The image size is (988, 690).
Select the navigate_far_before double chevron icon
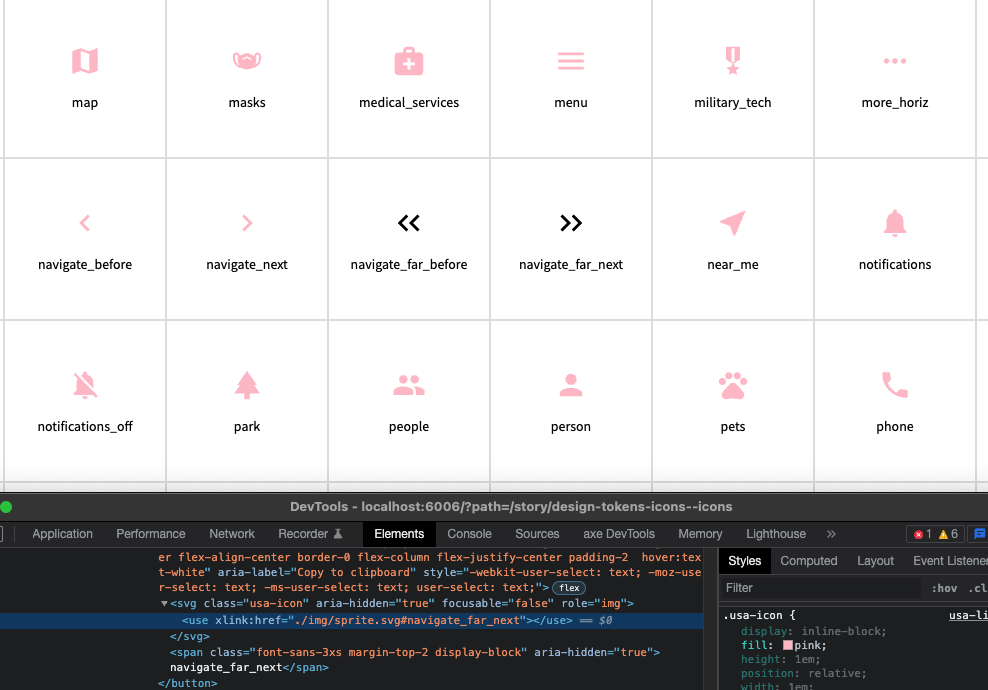coord(409,223)
